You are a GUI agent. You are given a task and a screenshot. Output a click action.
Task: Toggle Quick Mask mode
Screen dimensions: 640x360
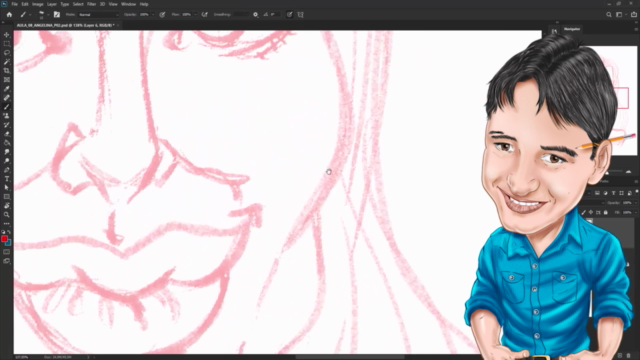coord(7,252)
